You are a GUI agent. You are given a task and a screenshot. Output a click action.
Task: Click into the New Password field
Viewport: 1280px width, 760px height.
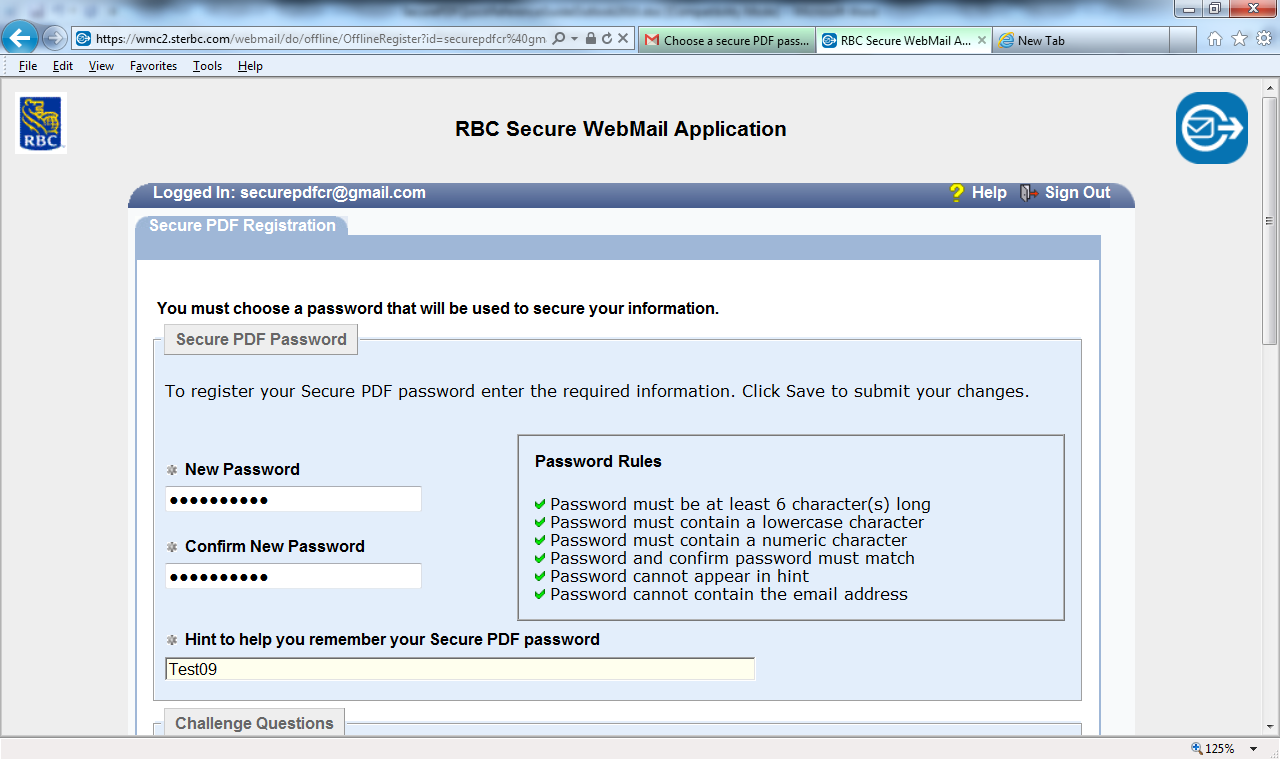293,499
